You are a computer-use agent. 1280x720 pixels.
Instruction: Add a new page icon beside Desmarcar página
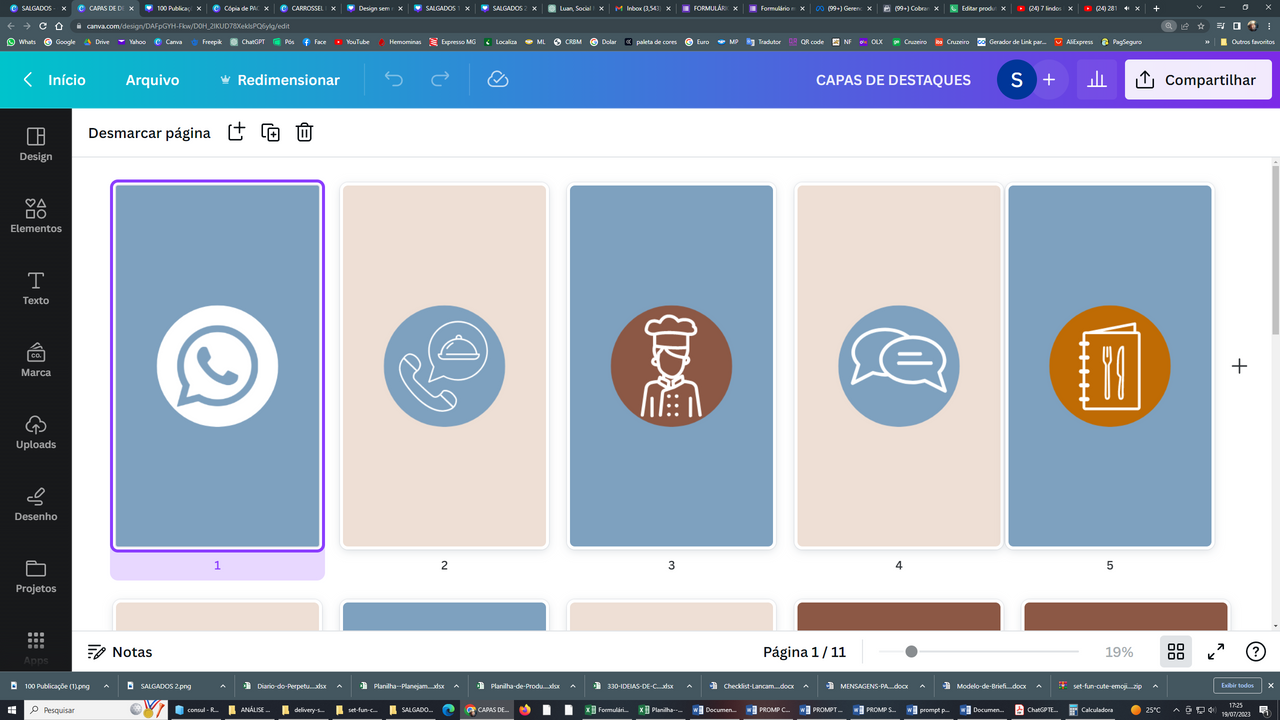point(236,132)
